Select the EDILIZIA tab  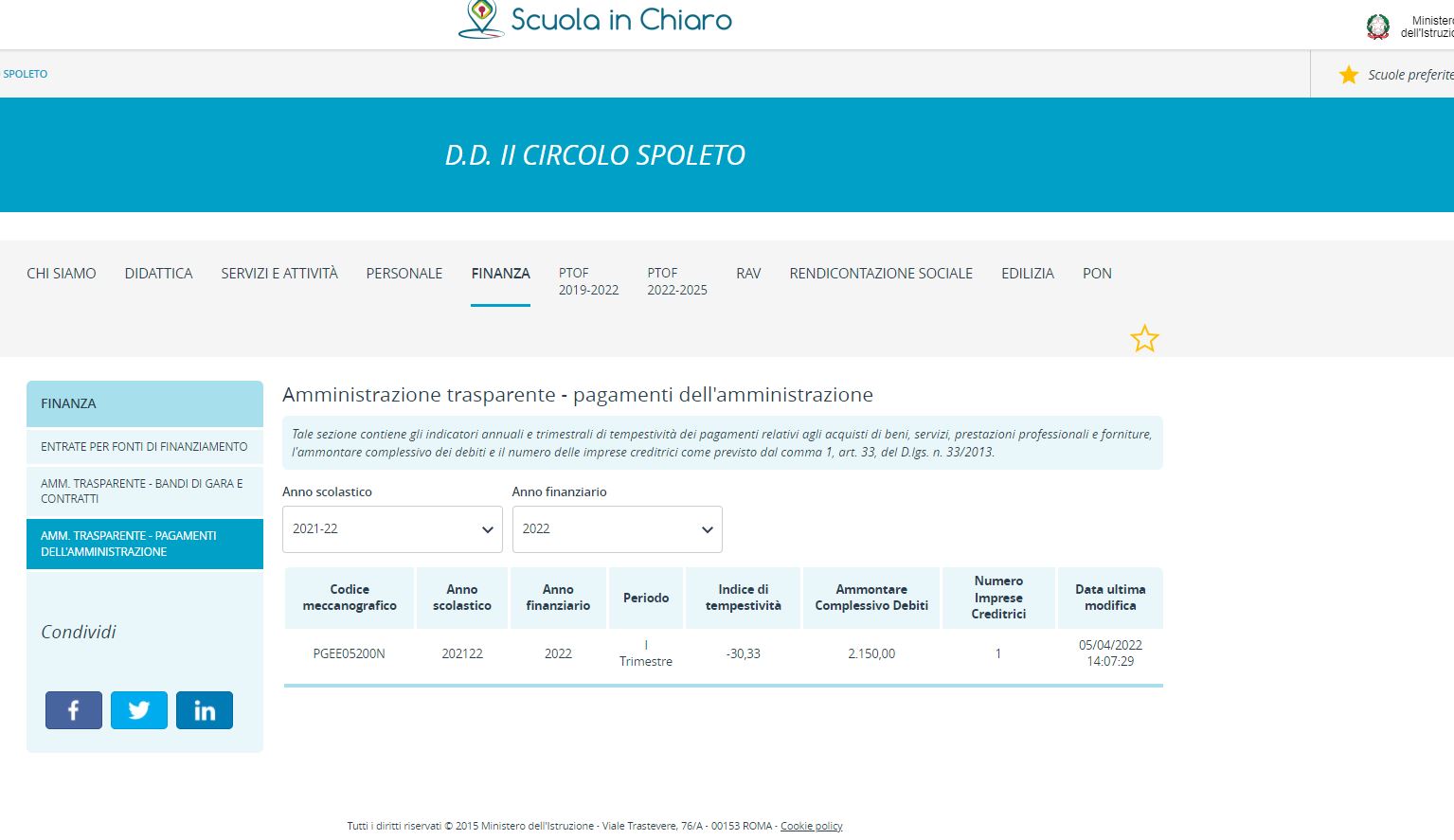(x=1028, y=274)
